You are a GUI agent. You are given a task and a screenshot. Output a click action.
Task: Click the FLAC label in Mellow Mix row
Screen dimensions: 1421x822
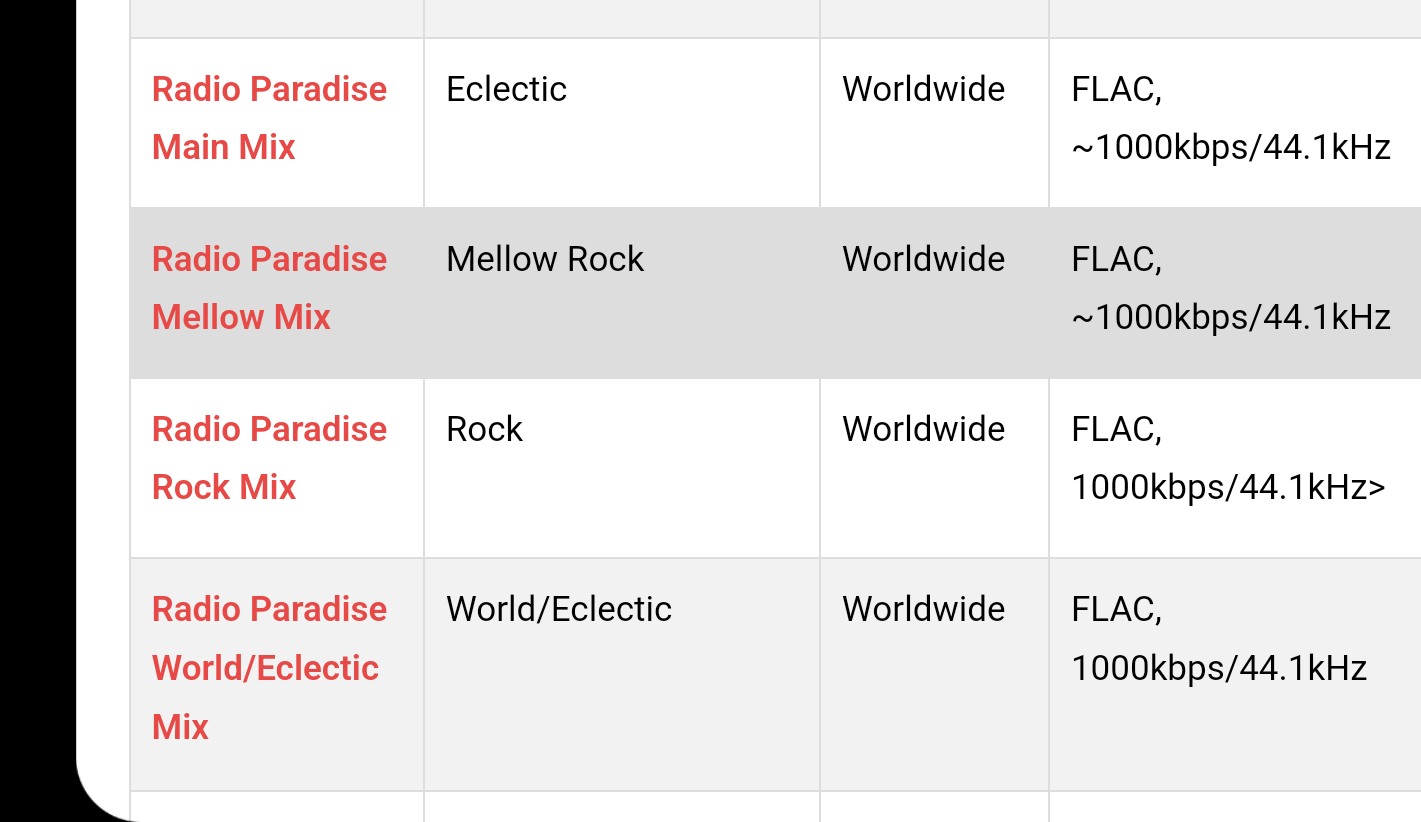coord(1116,260)
